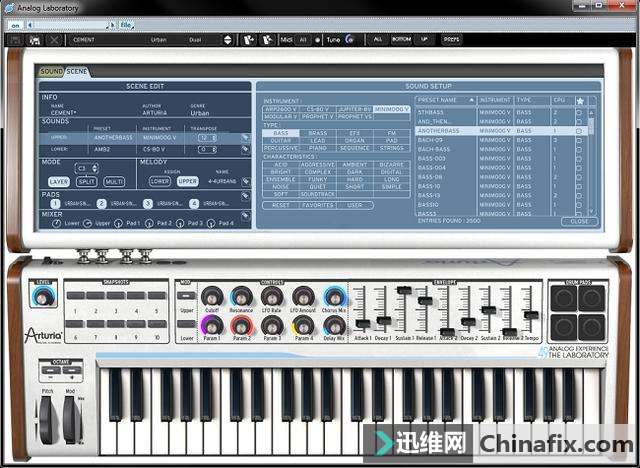The height and width of the screenshot is (468, 640).
Task: Select the SPLIT mode
Action: pyautogui.click(x=87, y=182)
